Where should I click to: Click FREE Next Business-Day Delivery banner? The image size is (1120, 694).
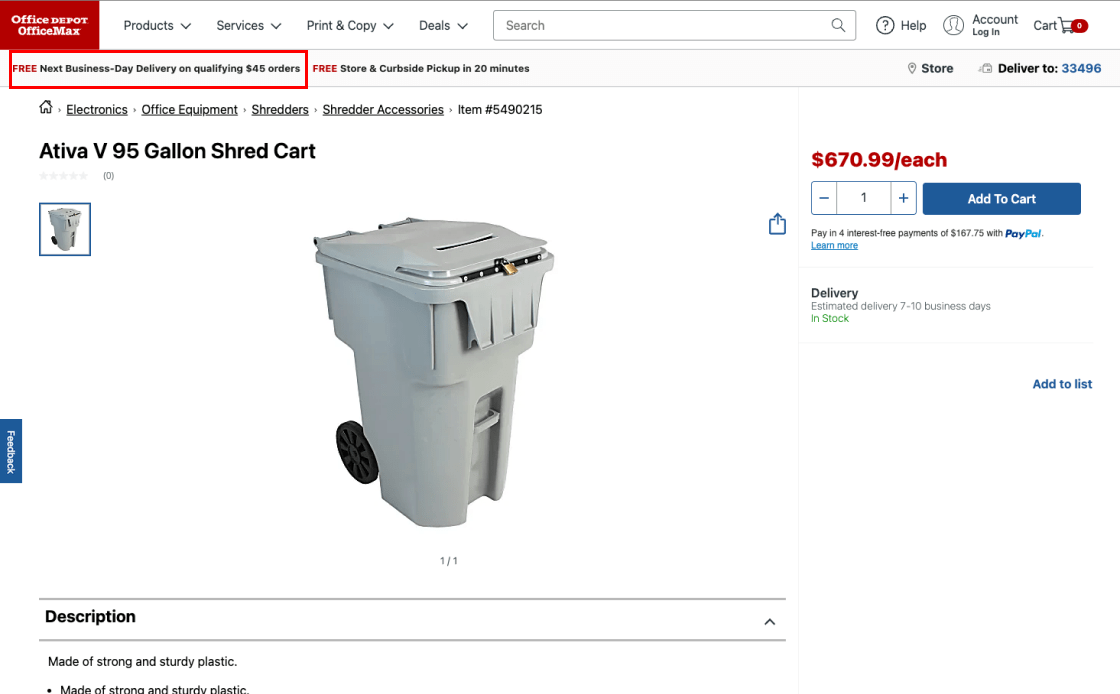click(156, 69)
